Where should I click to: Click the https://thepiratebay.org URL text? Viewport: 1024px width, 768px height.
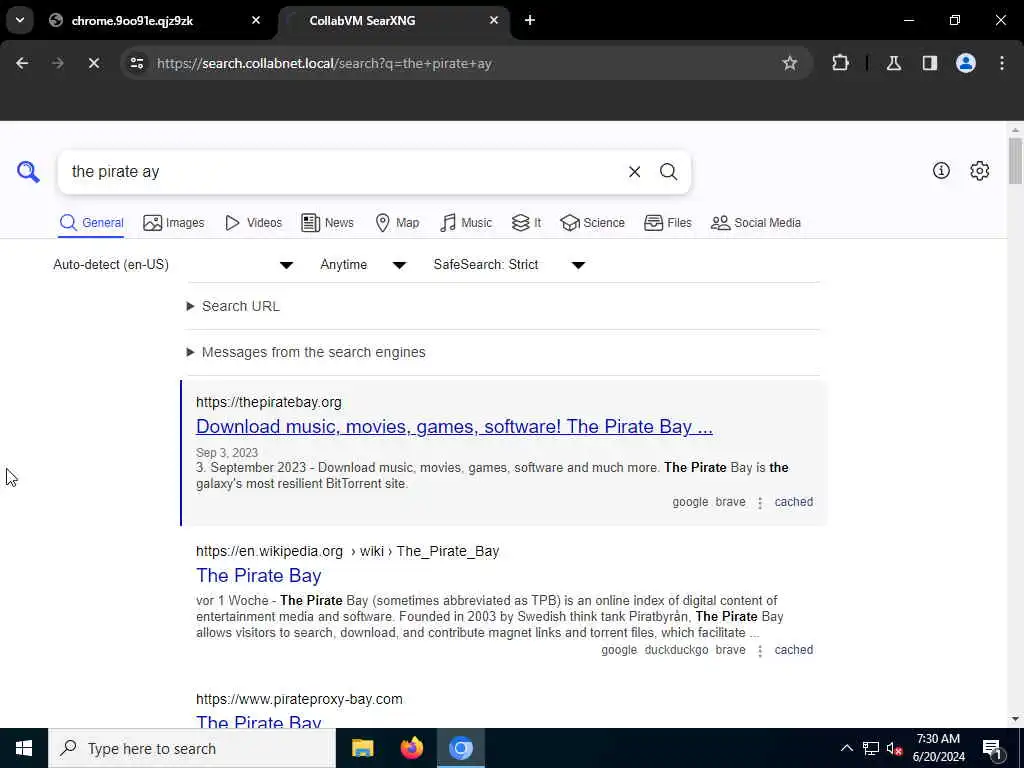[x=268, y=402]
